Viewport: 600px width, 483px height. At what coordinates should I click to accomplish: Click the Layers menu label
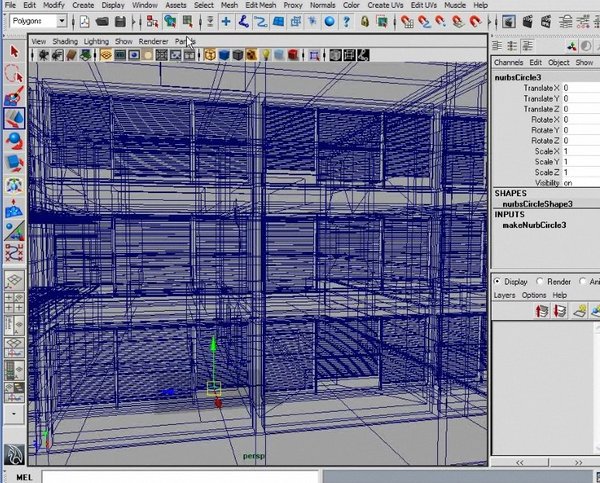(504, 295)
